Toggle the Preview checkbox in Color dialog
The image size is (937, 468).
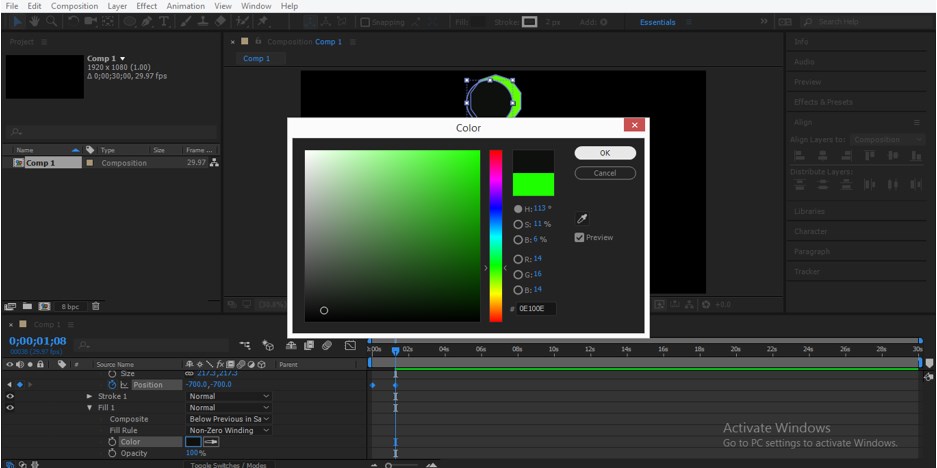click(579, 237)
